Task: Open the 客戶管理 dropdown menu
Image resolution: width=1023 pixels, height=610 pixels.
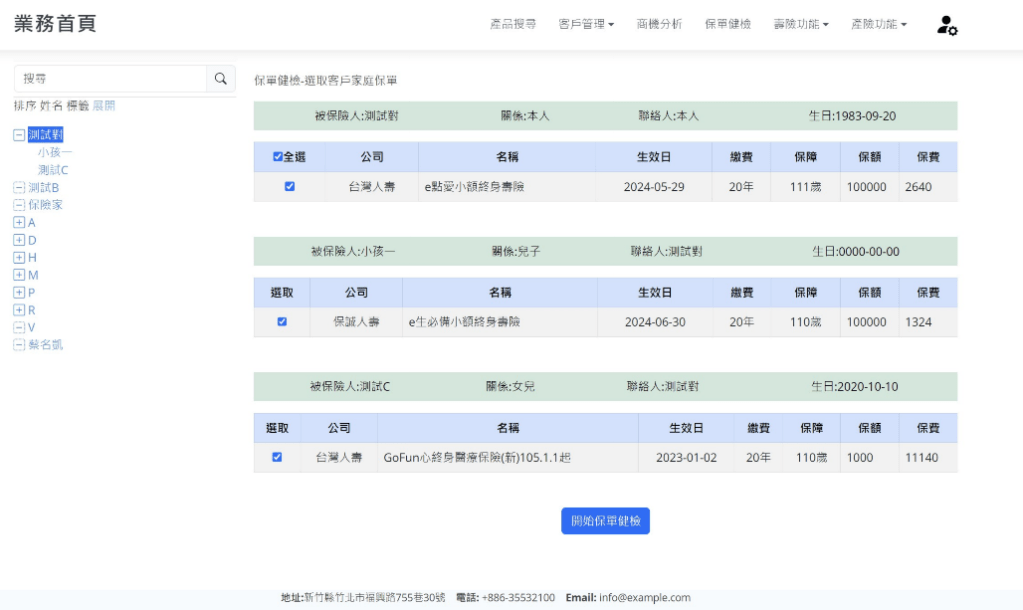Action: [x=586, y=24]
